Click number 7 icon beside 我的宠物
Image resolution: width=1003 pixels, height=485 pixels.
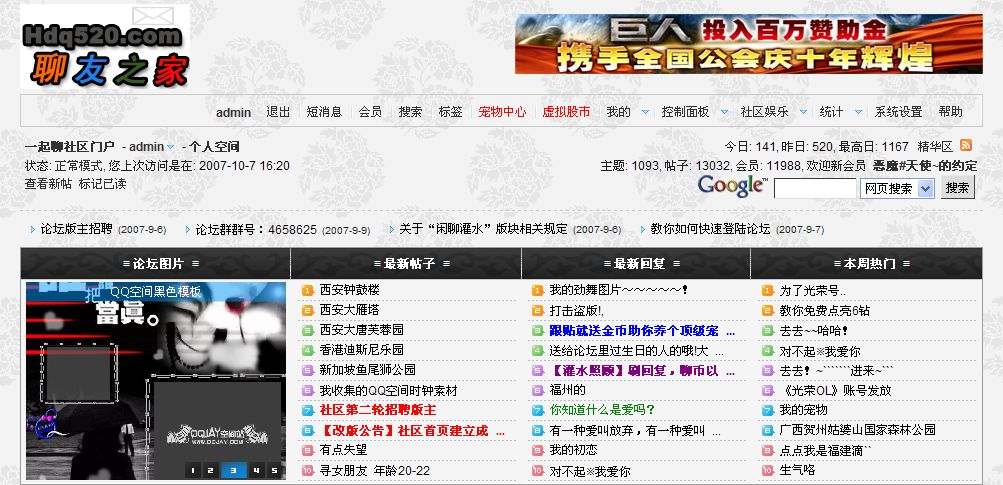[768, 410]
